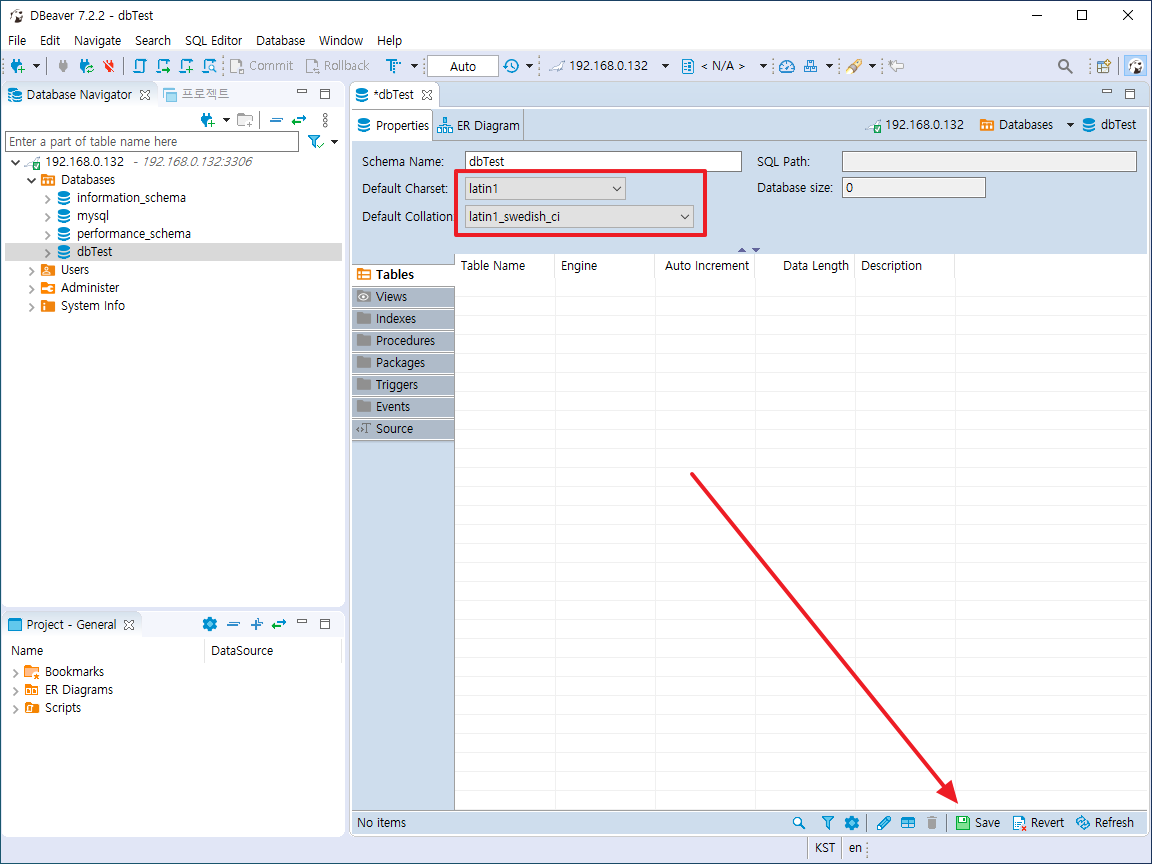Close the *dbTest editor tab
The image size is (1152, 864).
point(427,95)
